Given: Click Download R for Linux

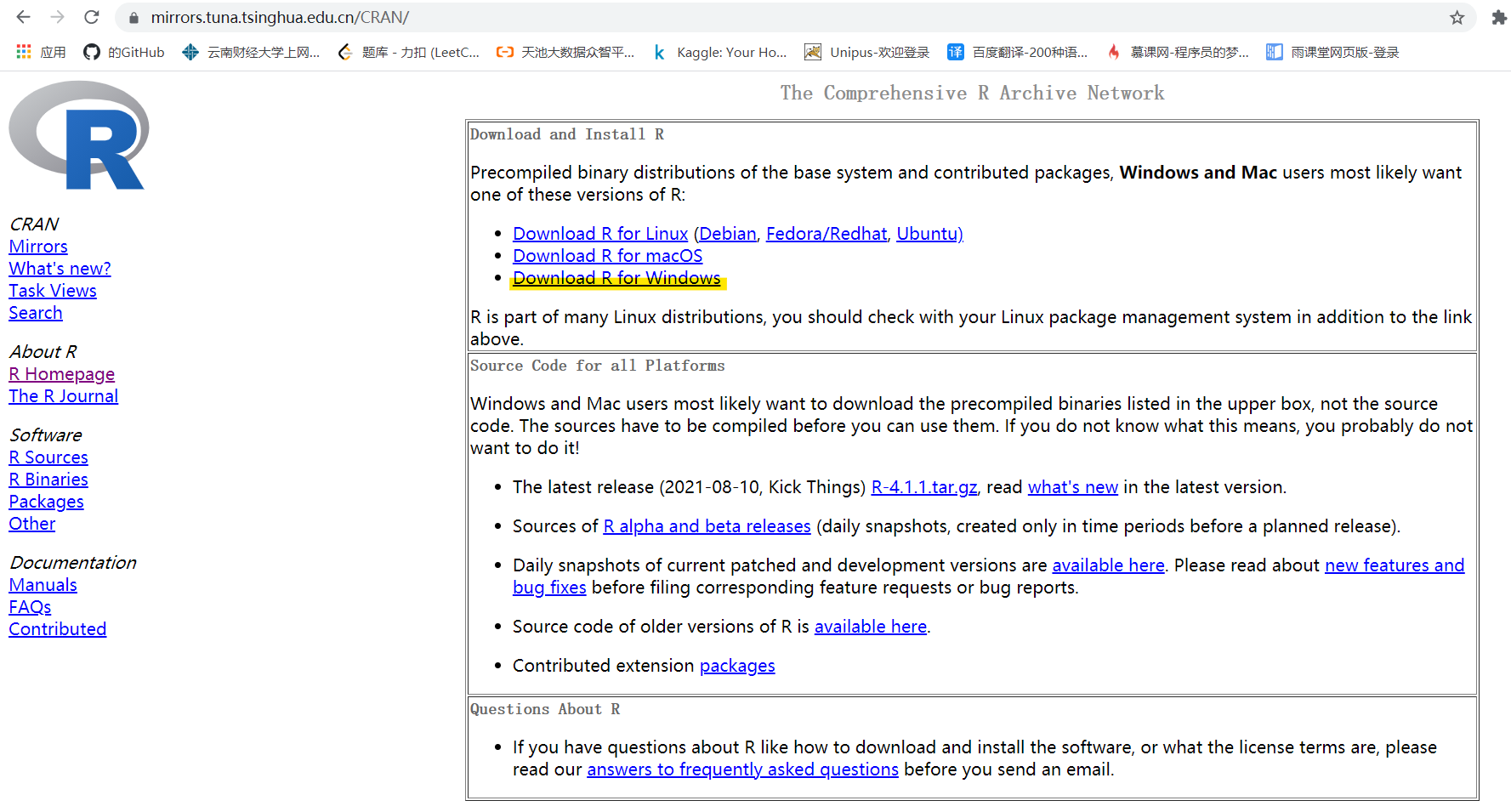Looking at the screenshot, I should coord(600,234).
